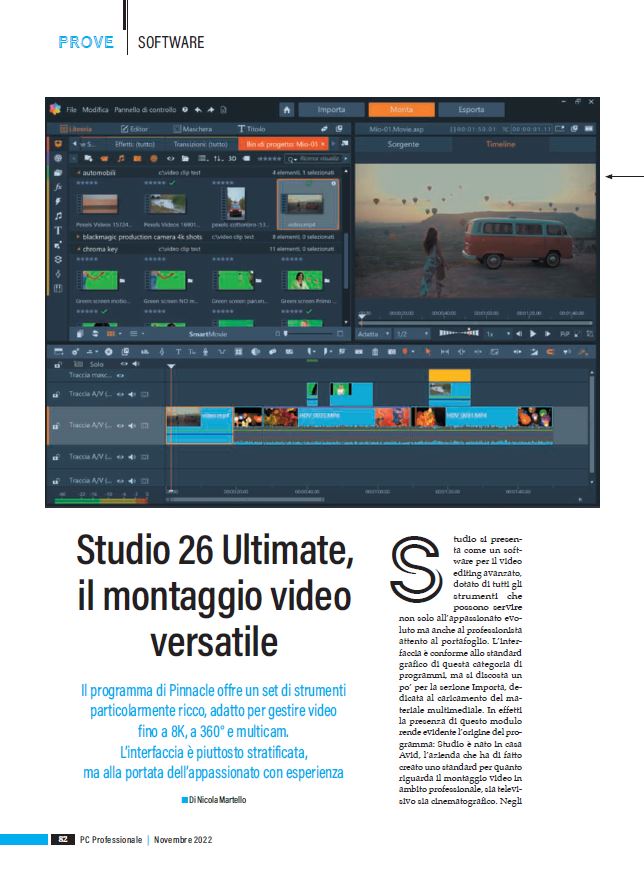Click the Redo arrow in menu bar

coord(210,110)
